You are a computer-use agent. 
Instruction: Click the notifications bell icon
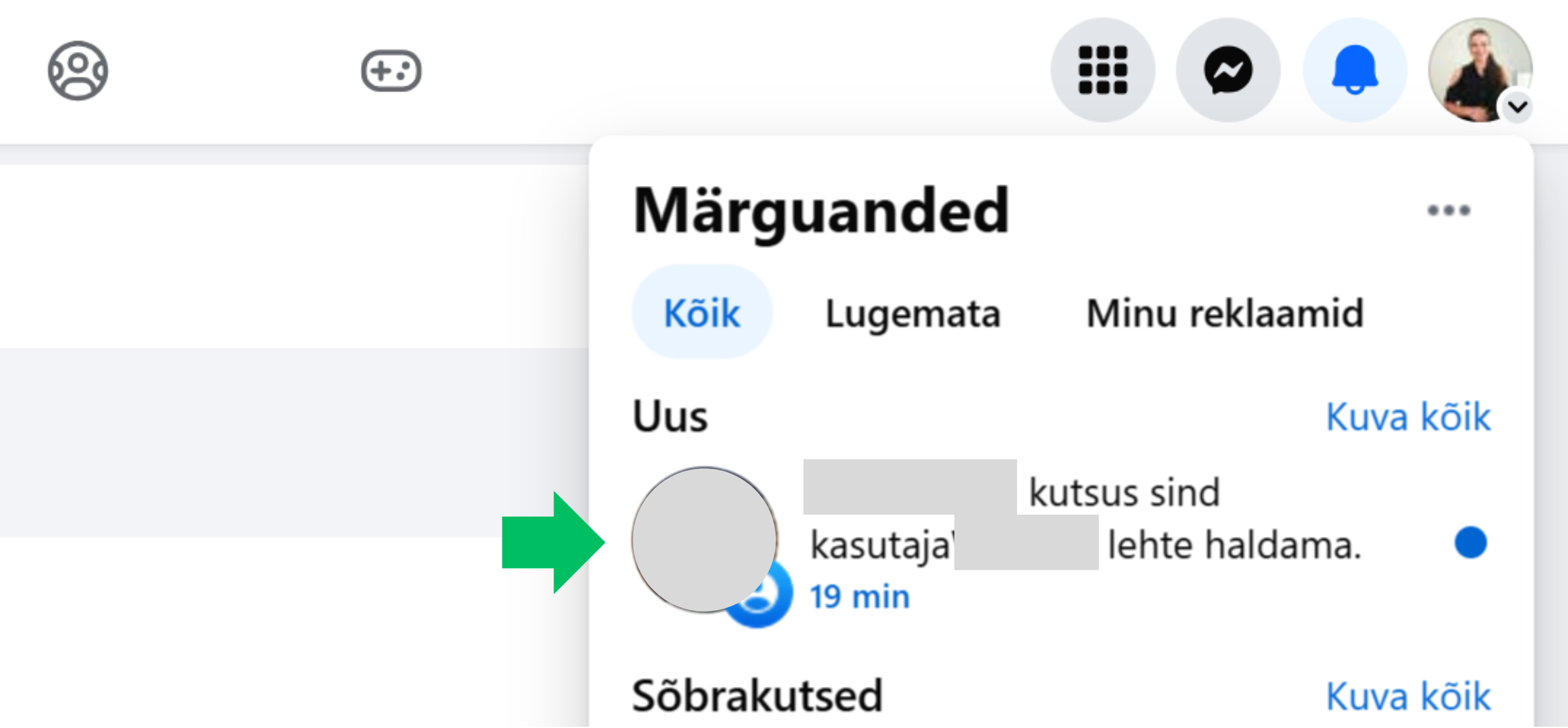pos(1355,70)
